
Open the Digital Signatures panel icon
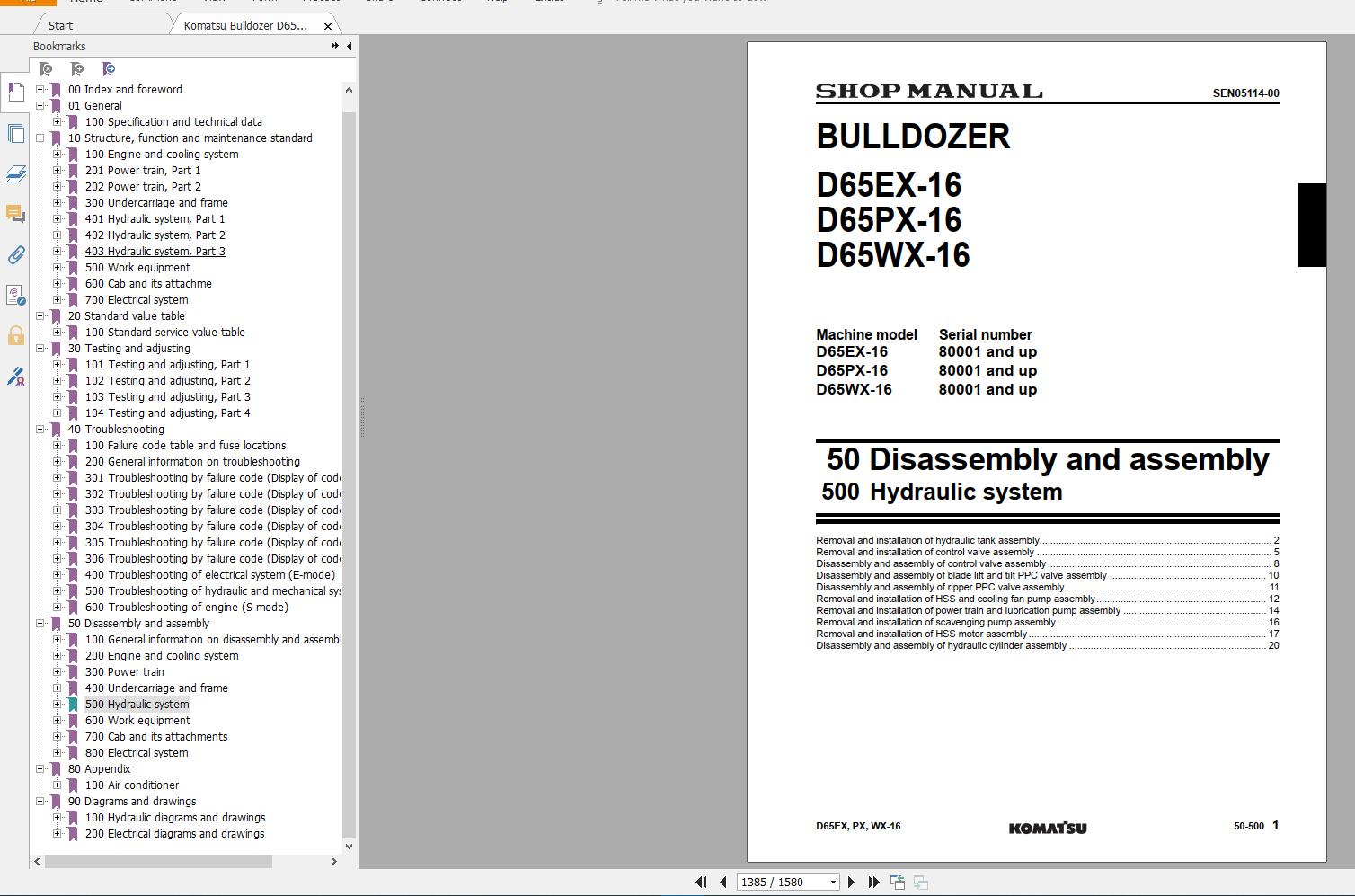[x=15, y=295]
